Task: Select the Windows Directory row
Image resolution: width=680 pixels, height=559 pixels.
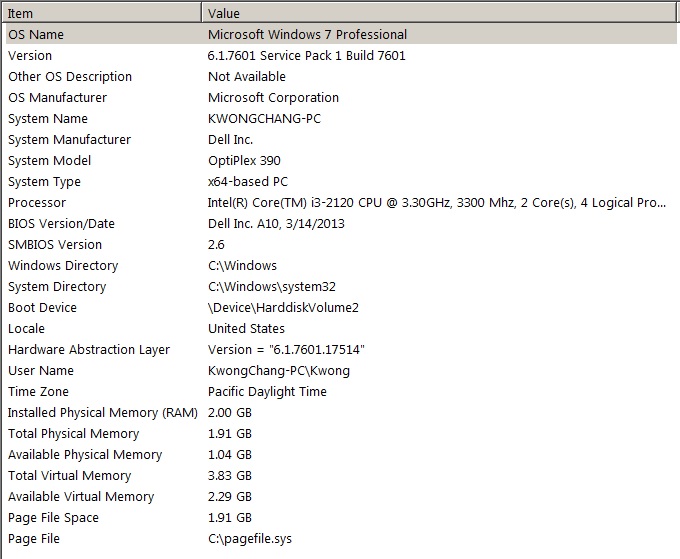Action: click(x=341, y=265)
